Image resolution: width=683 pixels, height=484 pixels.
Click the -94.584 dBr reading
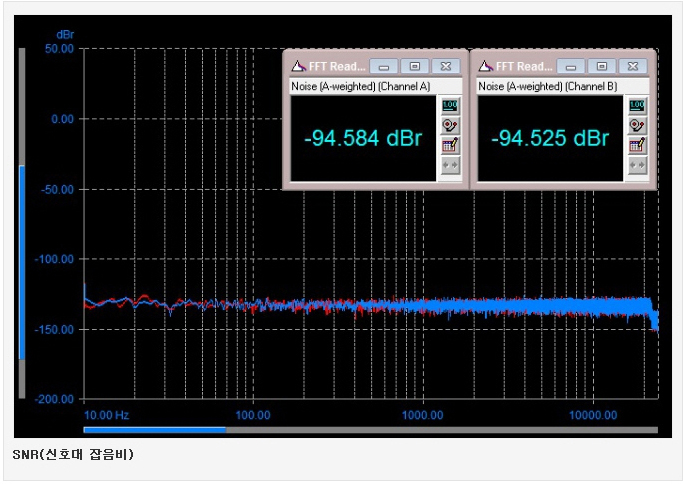tap(363, 138)
